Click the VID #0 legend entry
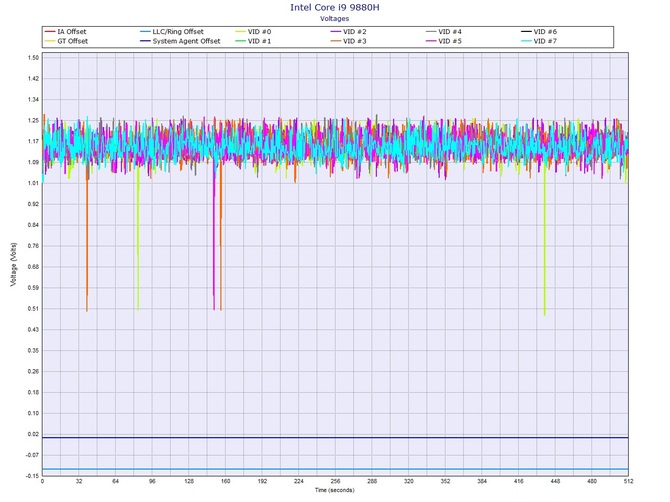The image size is (670, 502). coord(253,32)
